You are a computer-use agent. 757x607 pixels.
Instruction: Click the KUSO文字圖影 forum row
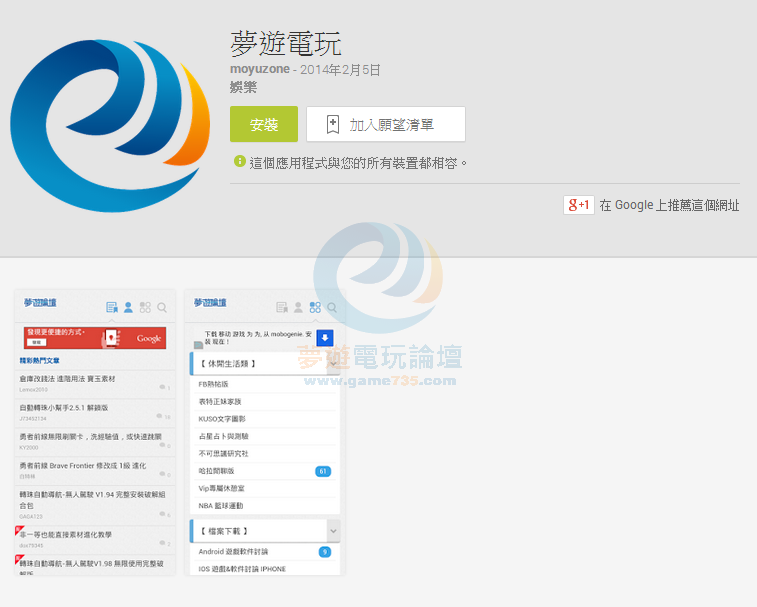(265, 419)
